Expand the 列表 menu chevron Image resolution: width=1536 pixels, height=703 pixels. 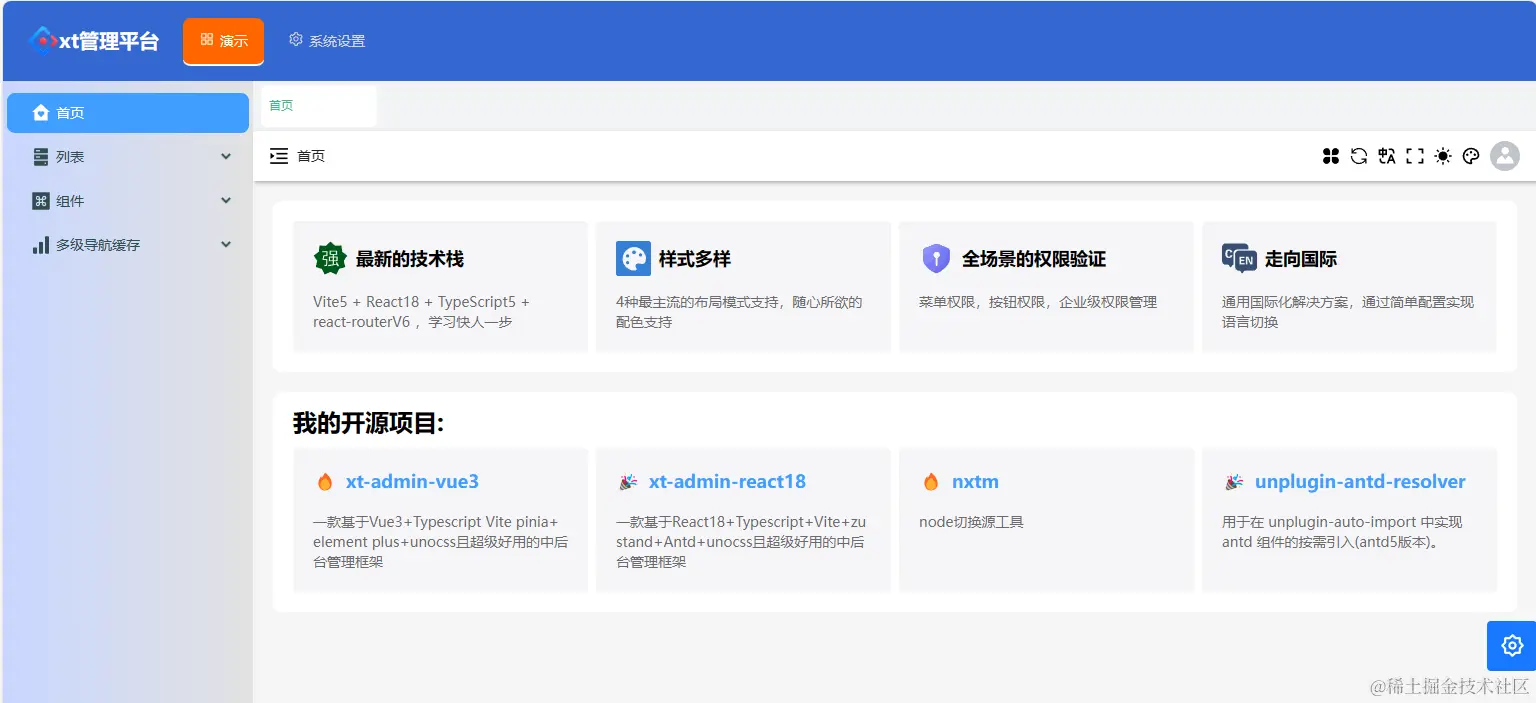pyautogui.click(x=226, y=157)
